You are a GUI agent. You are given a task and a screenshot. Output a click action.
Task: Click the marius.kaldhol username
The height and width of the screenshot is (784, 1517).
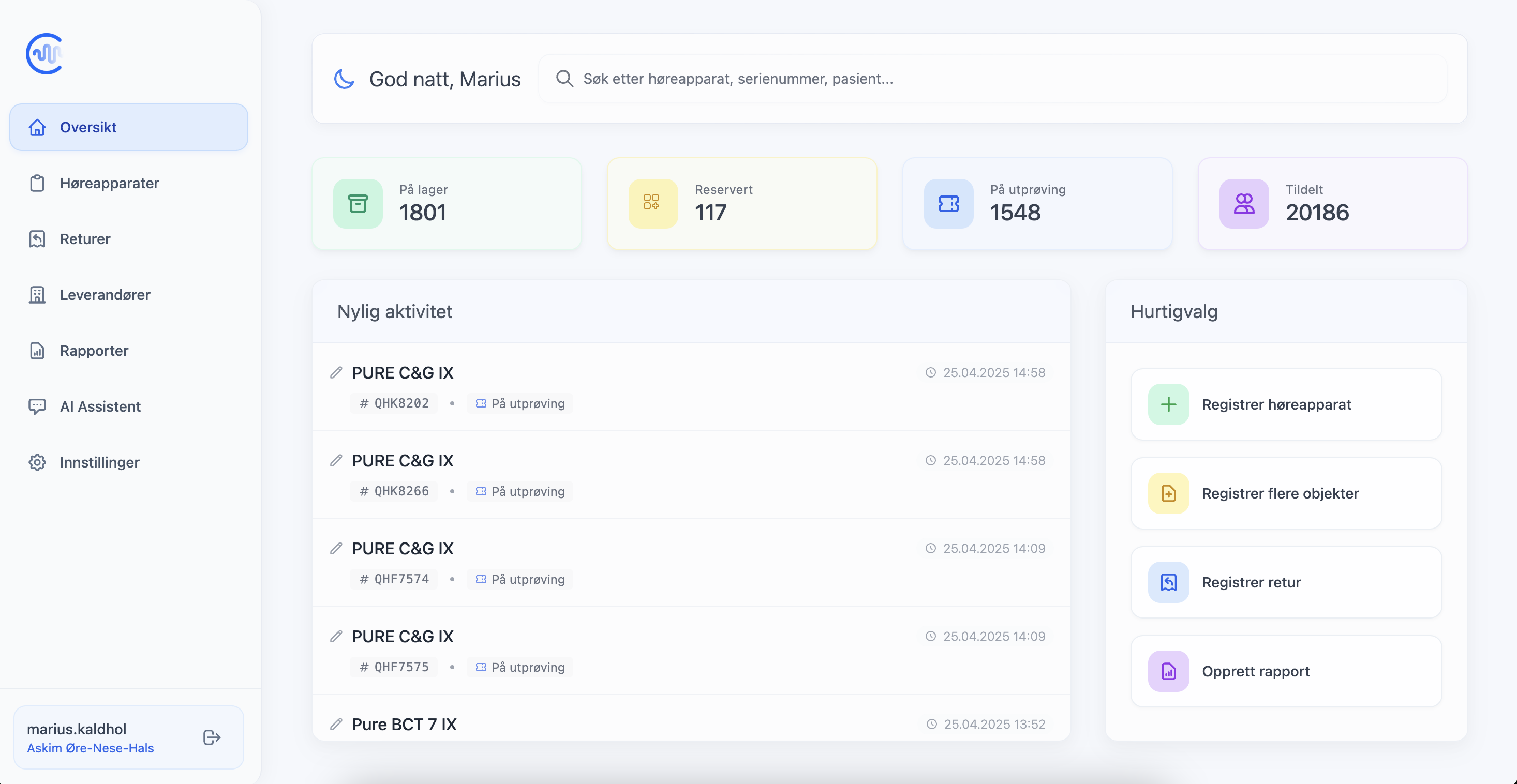coord(77,729)
